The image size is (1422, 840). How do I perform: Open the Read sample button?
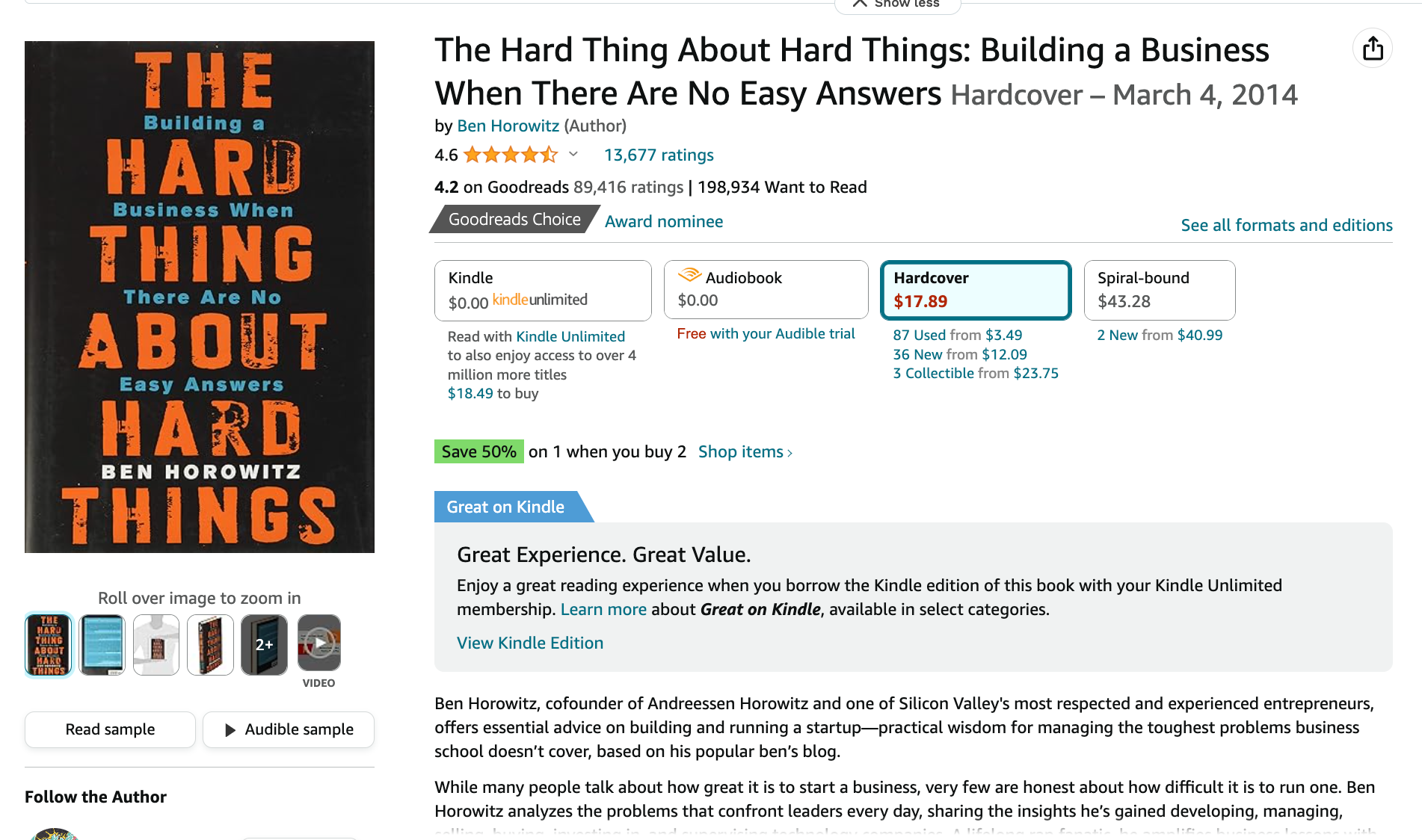click(110, 729)
